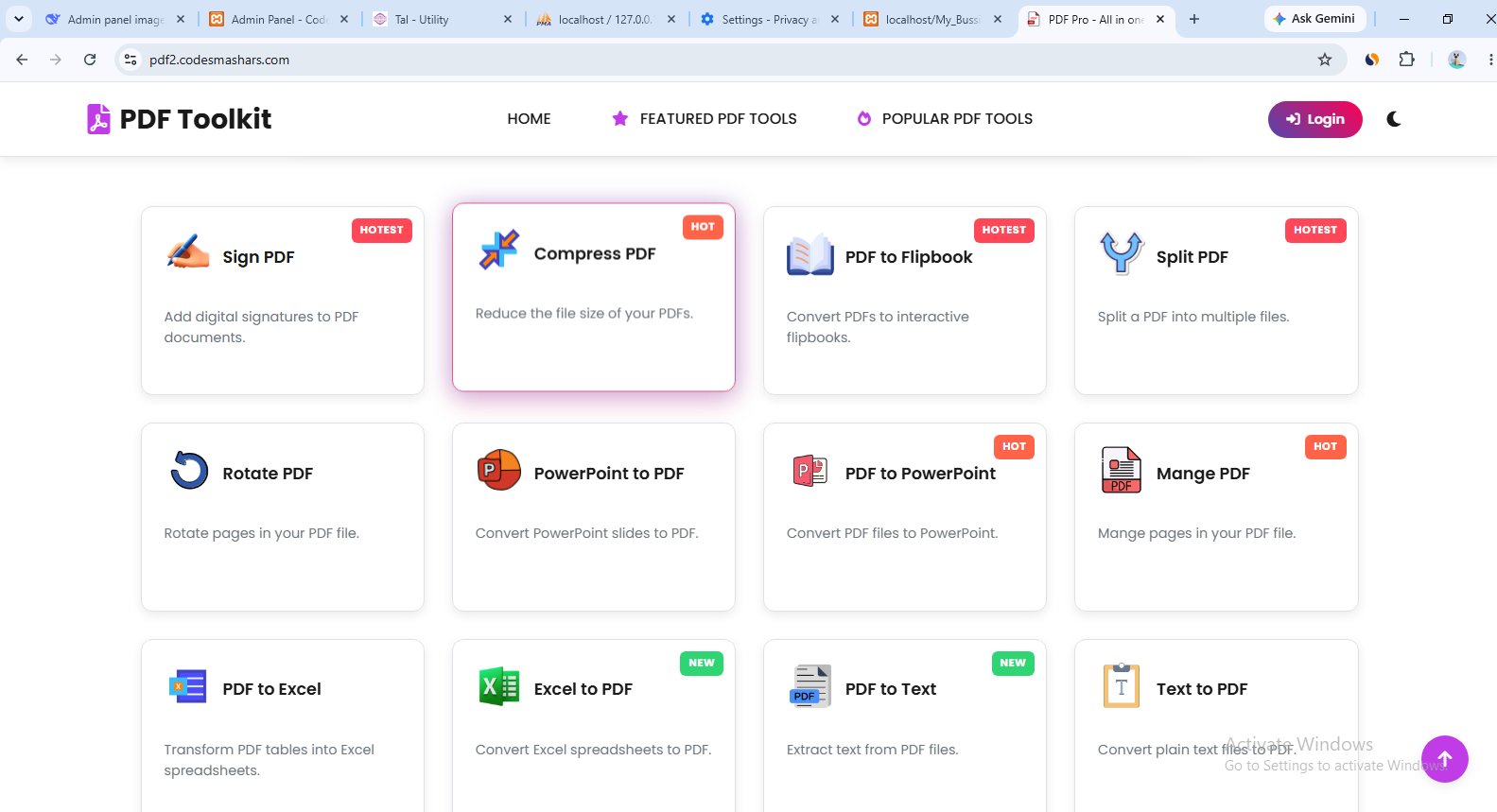Open the POPULAR PDF TOOLS menu
This screenshot has width=1497, height=812.
pos(945,119)
